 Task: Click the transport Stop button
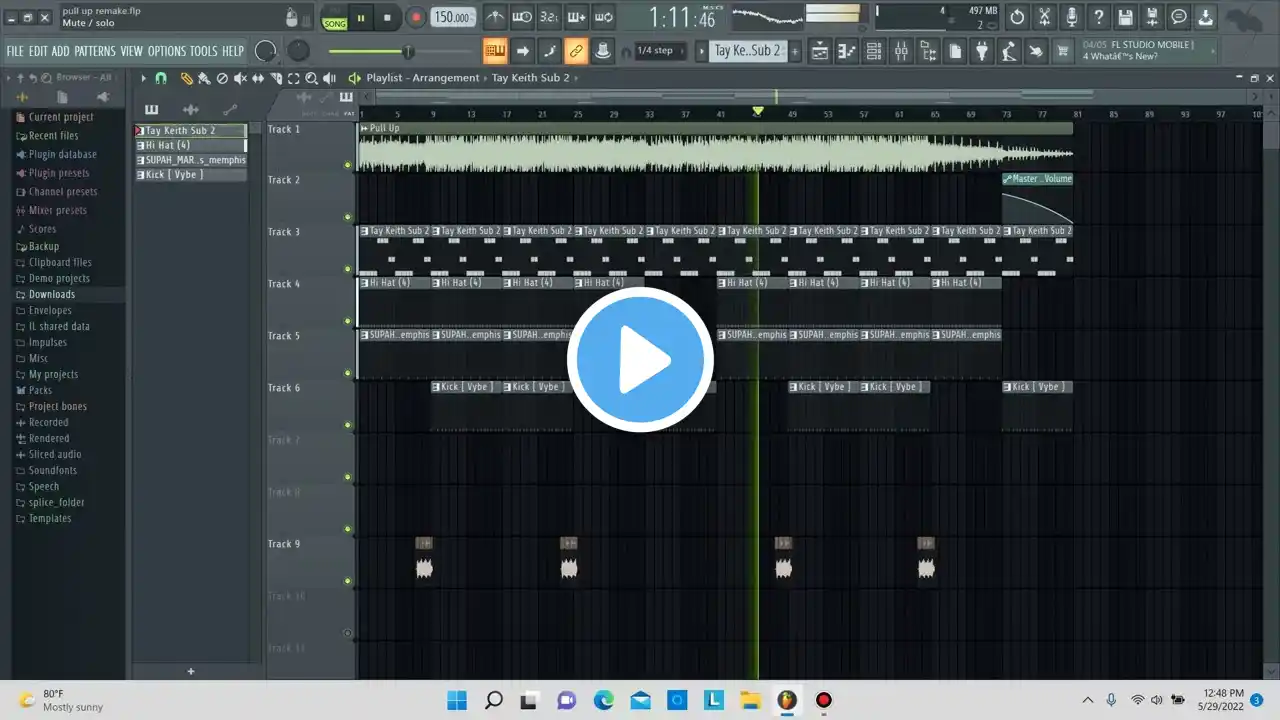tap(387, 17)
